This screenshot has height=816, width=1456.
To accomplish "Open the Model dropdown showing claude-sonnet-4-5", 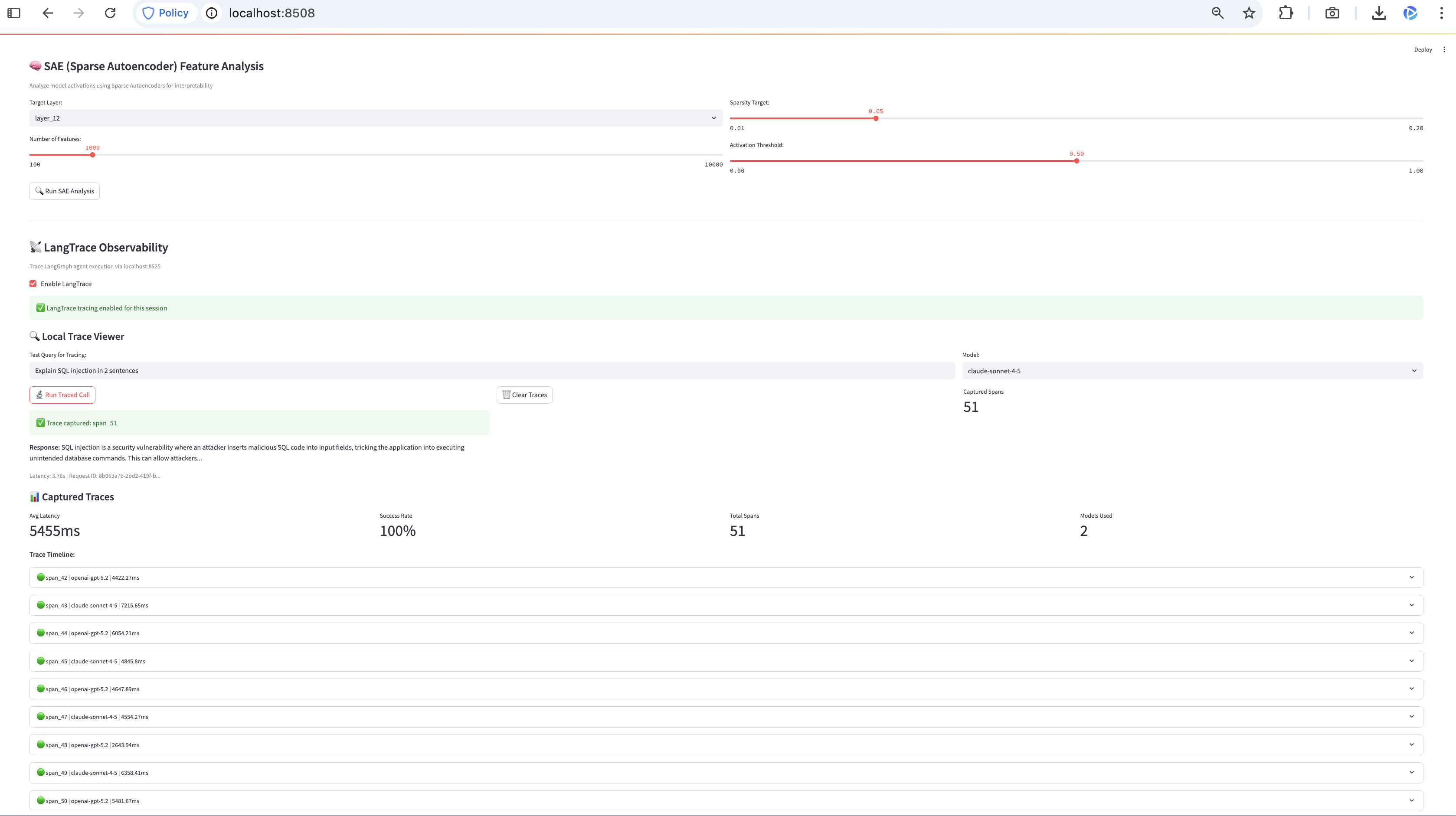I will click(1192, 371).
